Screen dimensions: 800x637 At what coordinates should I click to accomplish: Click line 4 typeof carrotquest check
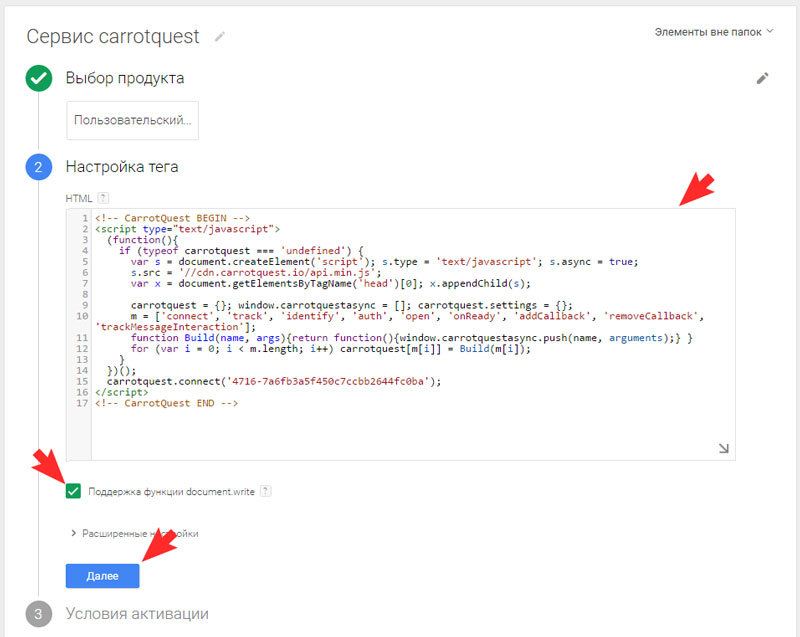241,251
